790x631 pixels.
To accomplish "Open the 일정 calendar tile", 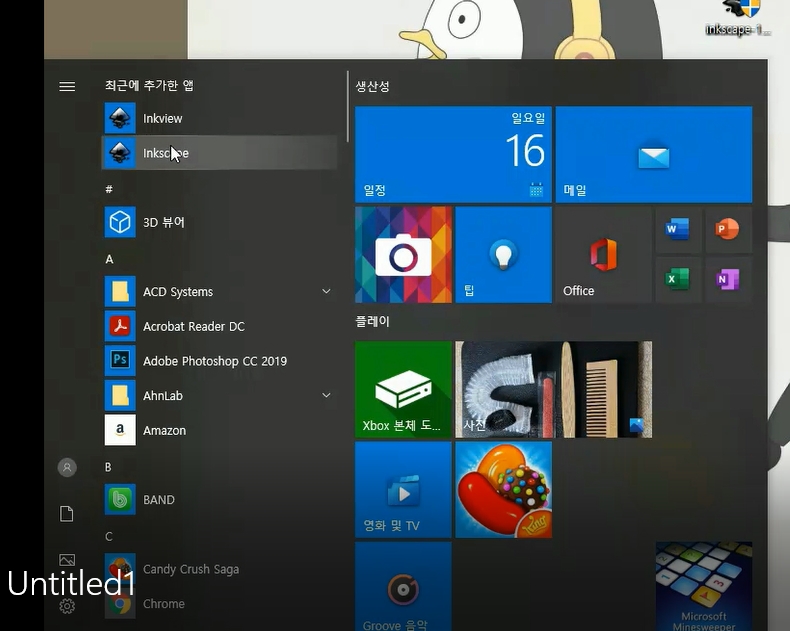I will (x=453, y=154).
